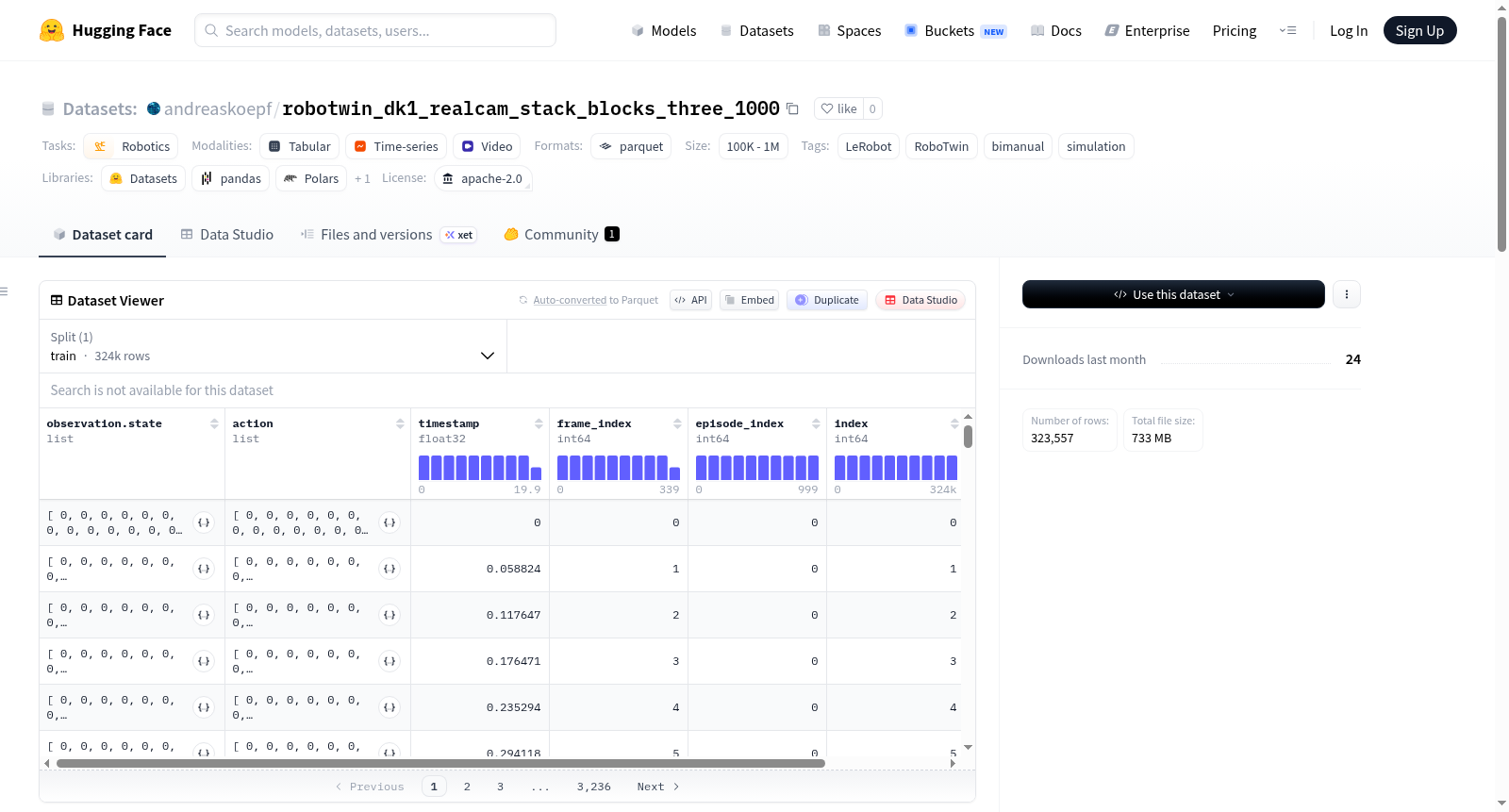The height and width of the screenshot is (812, 1509).
Task: Click the Duplicate button
Action: pos(827,300)
